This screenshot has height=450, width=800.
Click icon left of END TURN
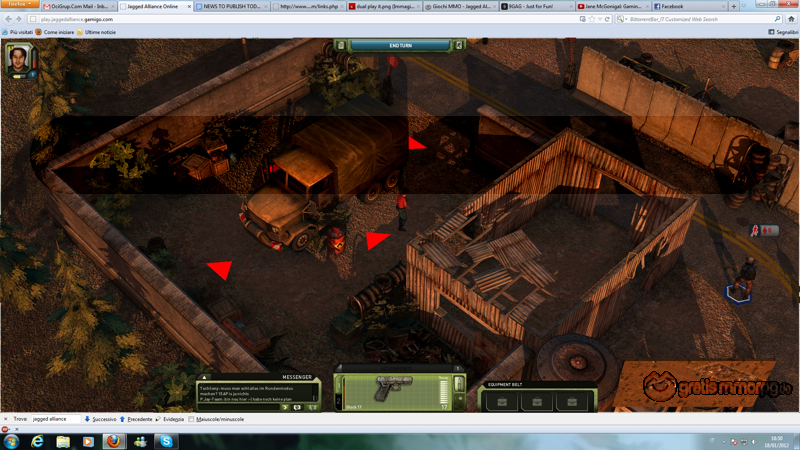point(341,45)
